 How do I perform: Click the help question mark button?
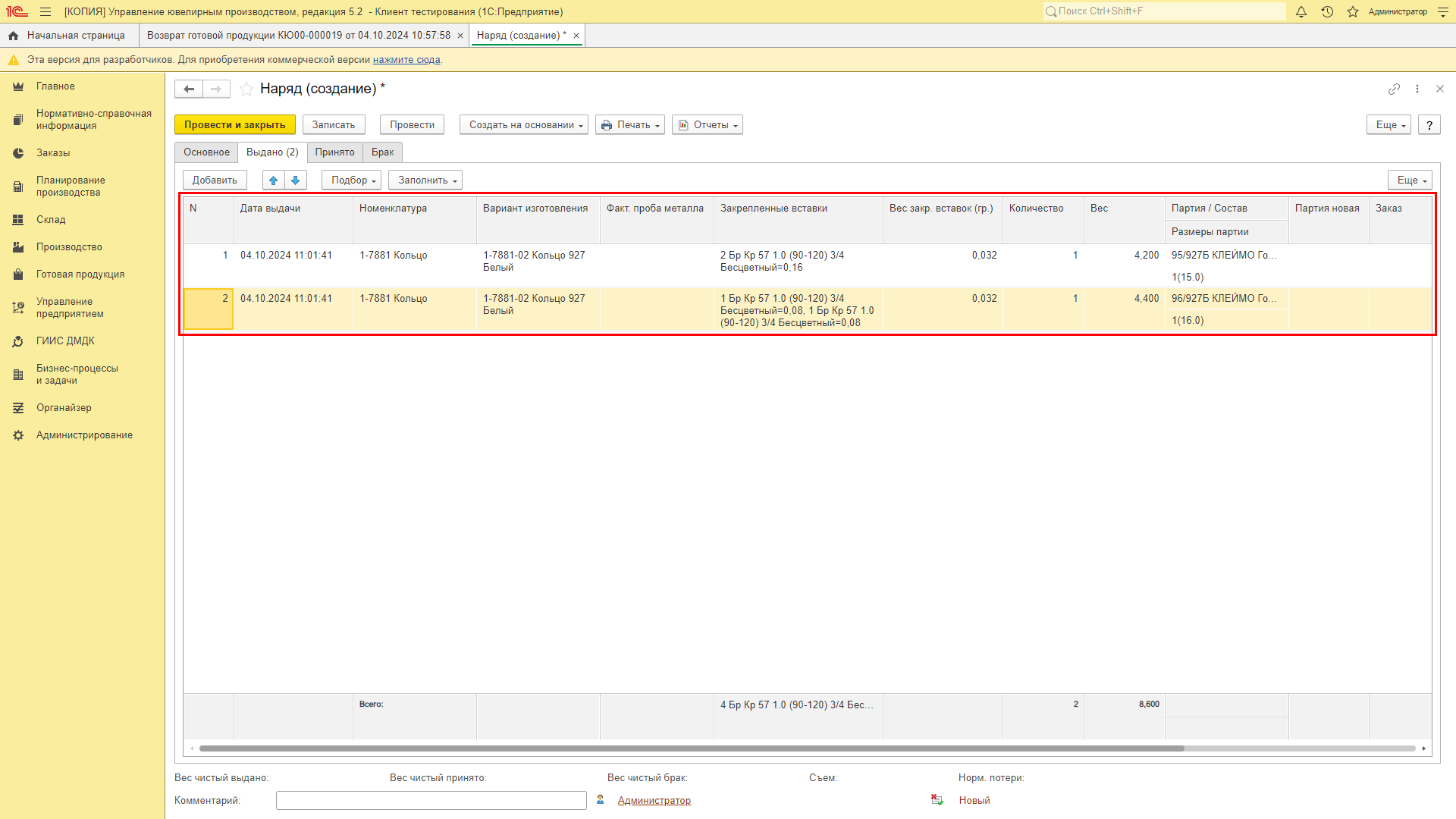pos(1429,125)
